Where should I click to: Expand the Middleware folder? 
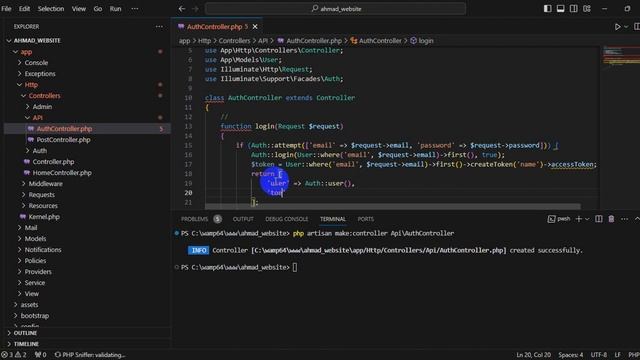tap(45, 184)
